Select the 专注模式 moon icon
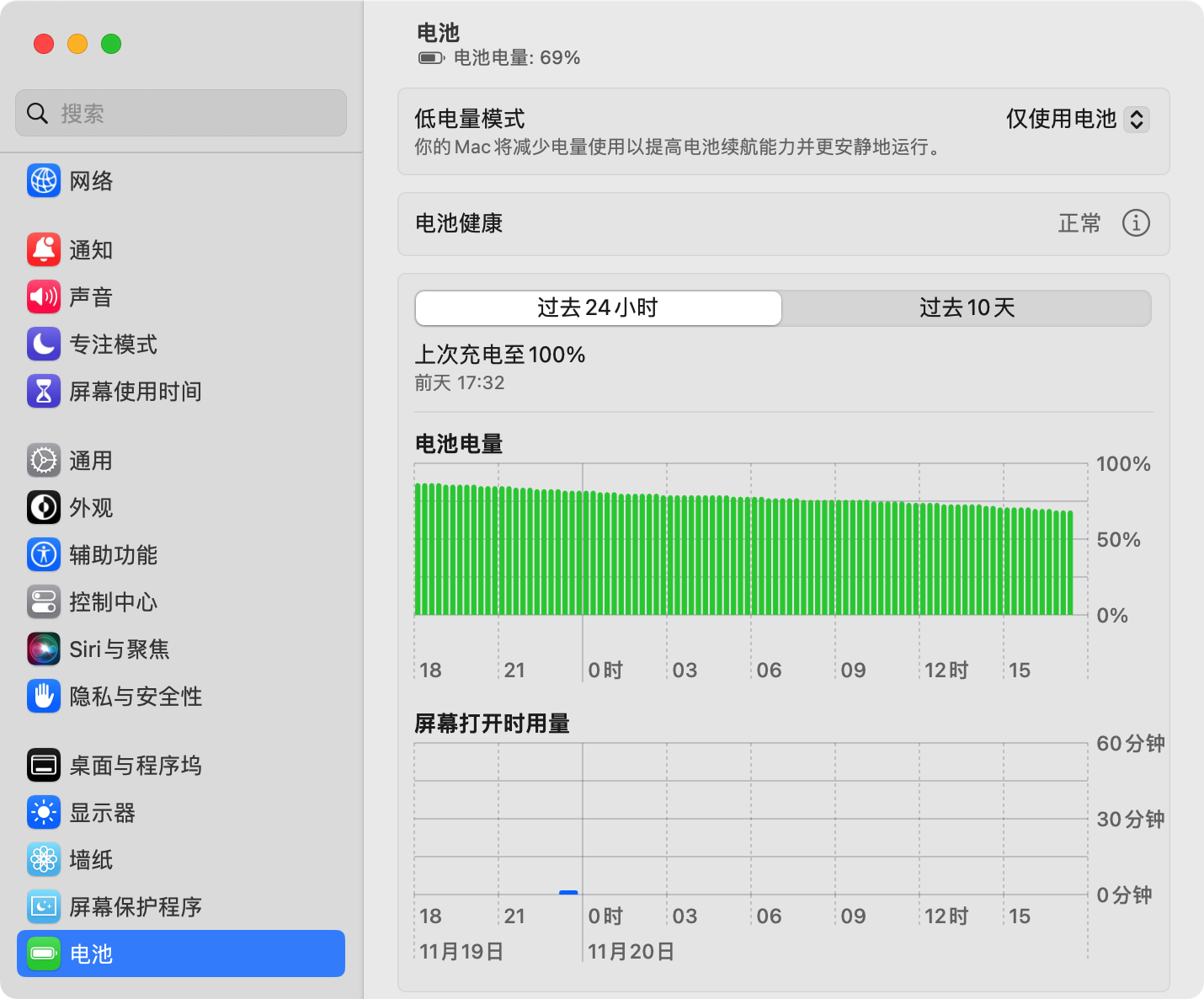The height and width of the screenshot is (999, 1204). tap(44, 345)
